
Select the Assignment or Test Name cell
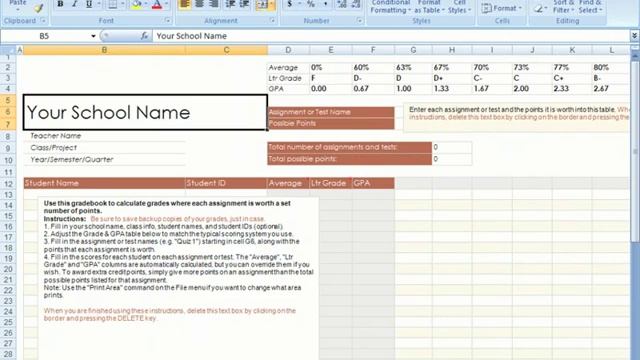331,112
